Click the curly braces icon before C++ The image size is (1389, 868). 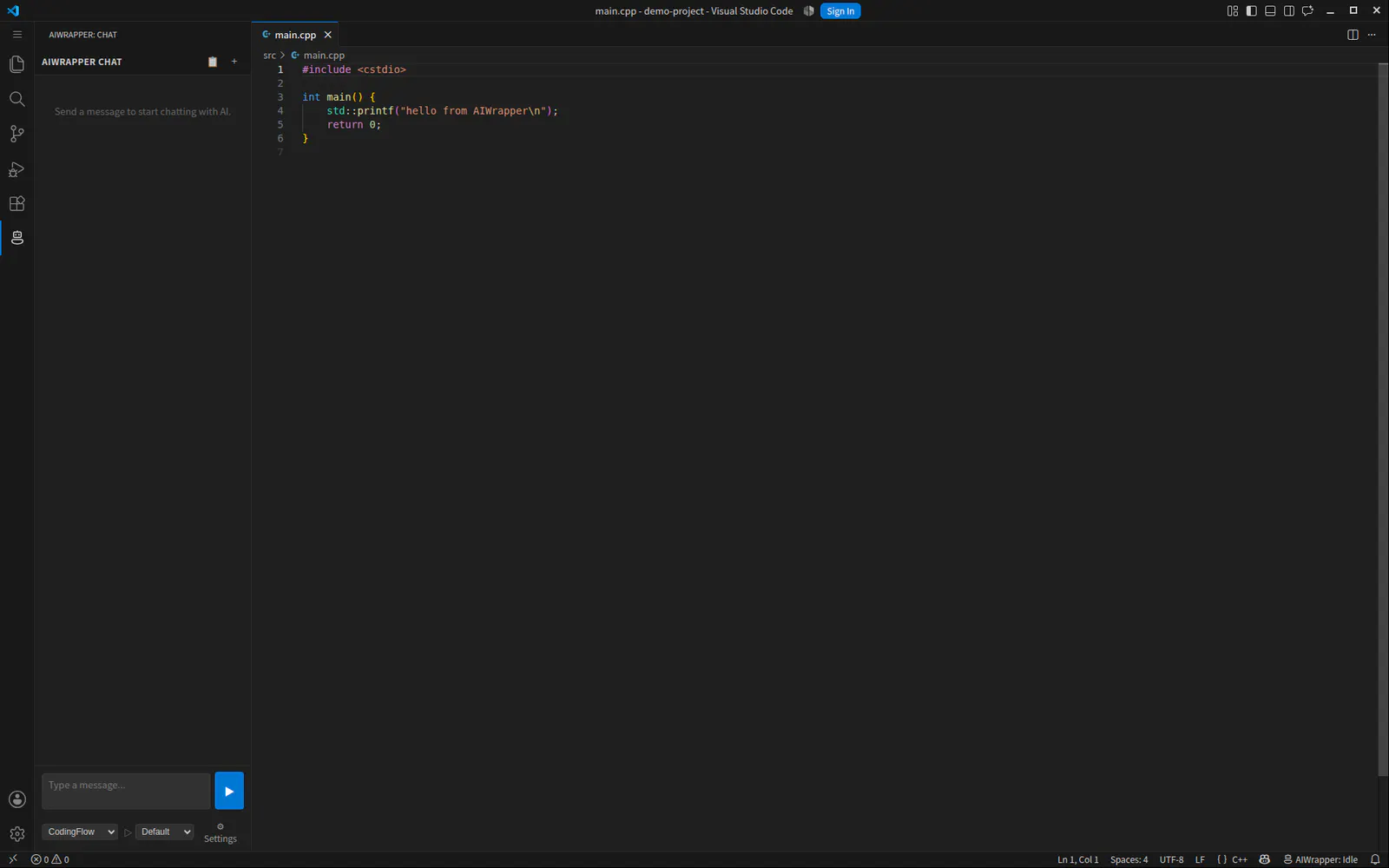[1221, 859]
